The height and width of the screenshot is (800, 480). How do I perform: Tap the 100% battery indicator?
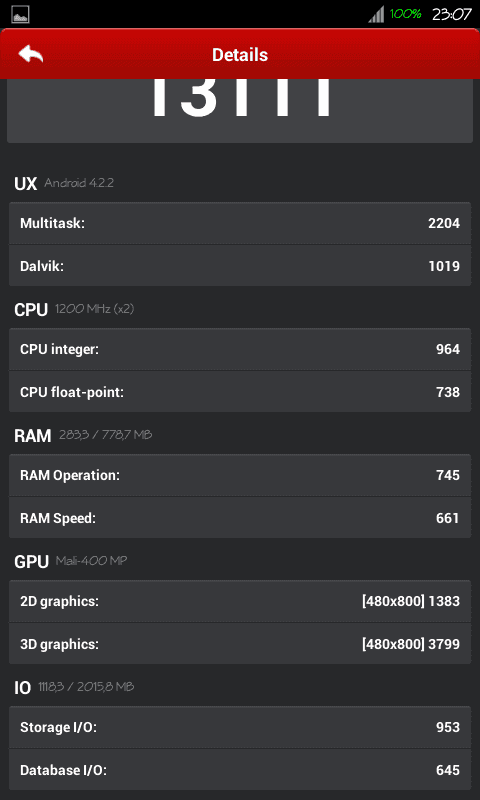pyautogui.click(x=406, y=14)
